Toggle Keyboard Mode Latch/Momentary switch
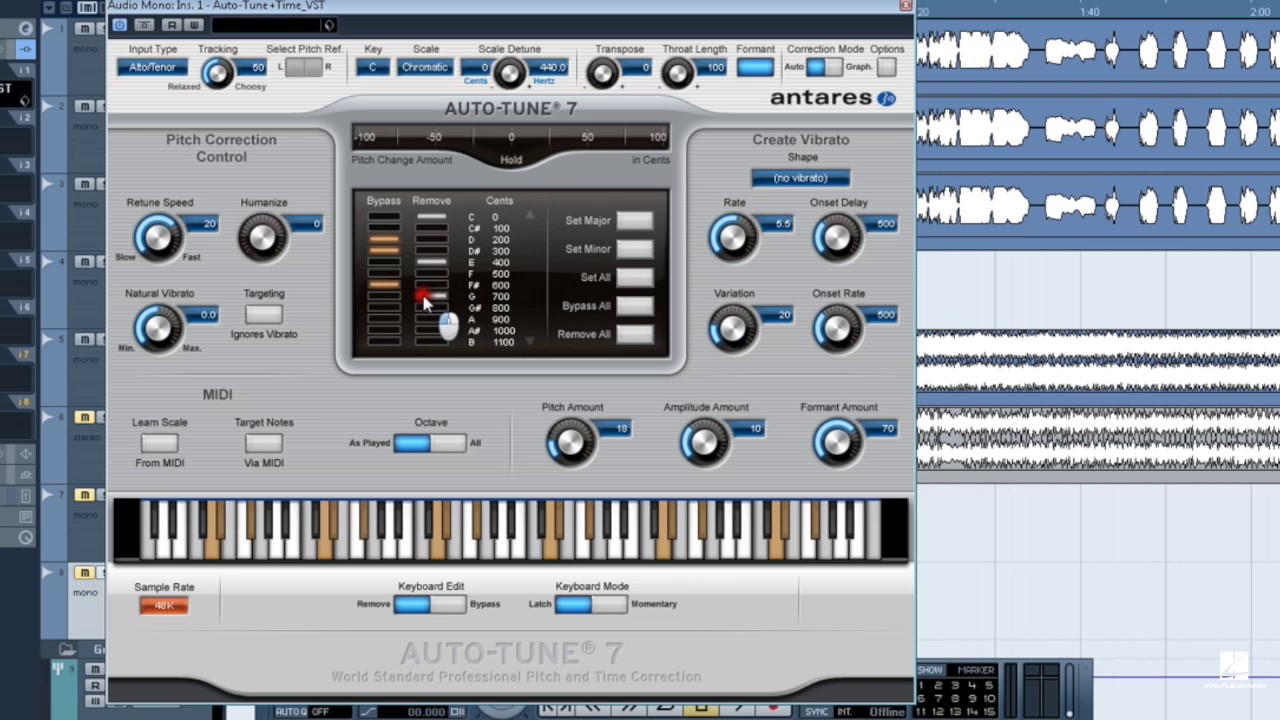1280x720 pixels. pyautogui.click(x=591, y=604)
